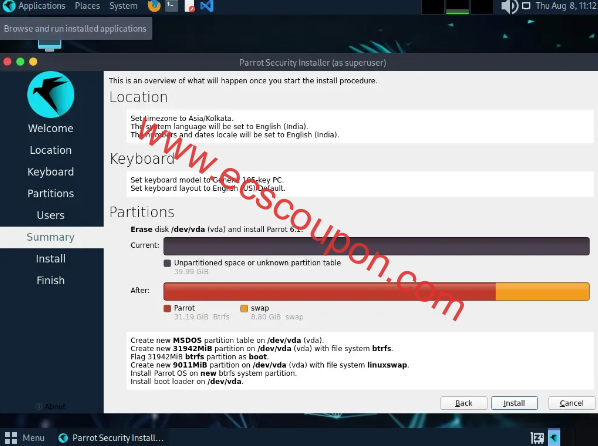Cancel the installation

click(x=571, y=403)
